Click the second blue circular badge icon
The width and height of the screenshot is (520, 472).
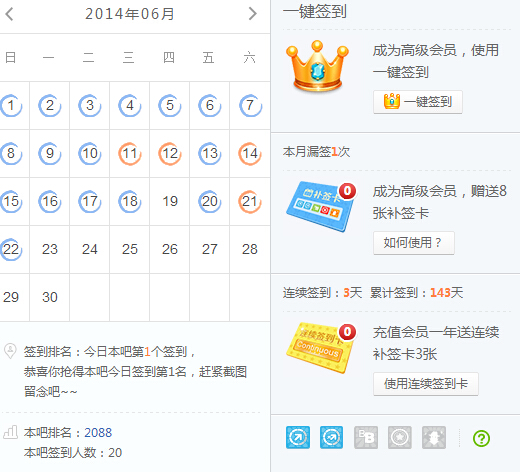pyautogui.click(x=331, y=437)
